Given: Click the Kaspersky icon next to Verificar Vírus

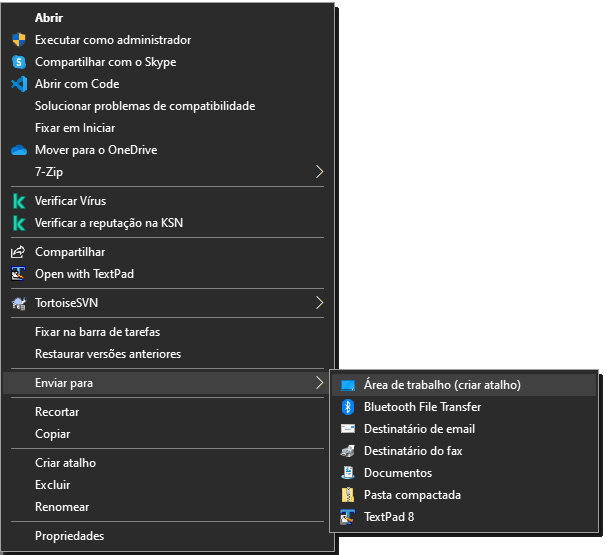Looking at the screenshot, I should (x=18, y=201).
